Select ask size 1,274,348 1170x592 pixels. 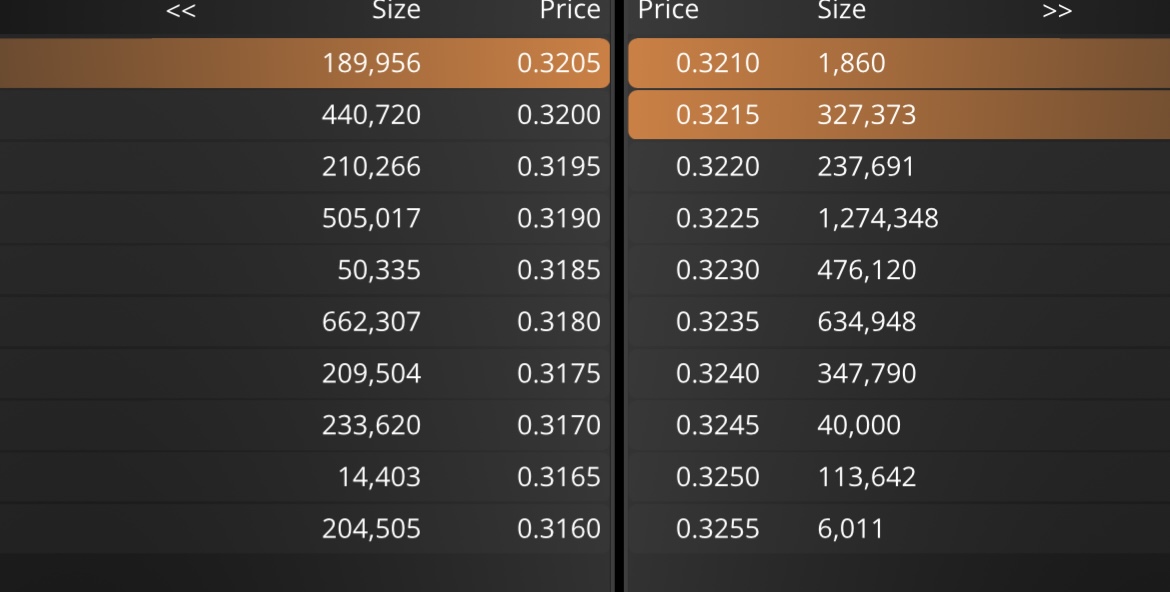pyautogui.click(x=878, y=218)
